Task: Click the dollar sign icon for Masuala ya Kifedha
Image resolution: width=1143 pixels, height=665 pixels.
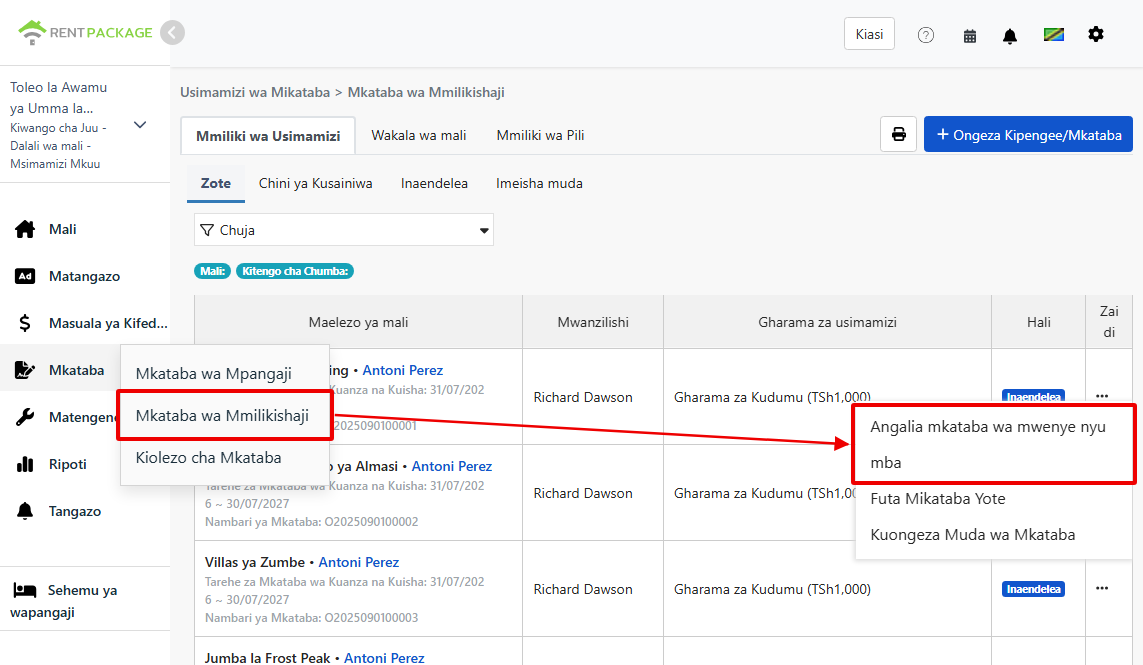Action: click(x=25, y=323)
